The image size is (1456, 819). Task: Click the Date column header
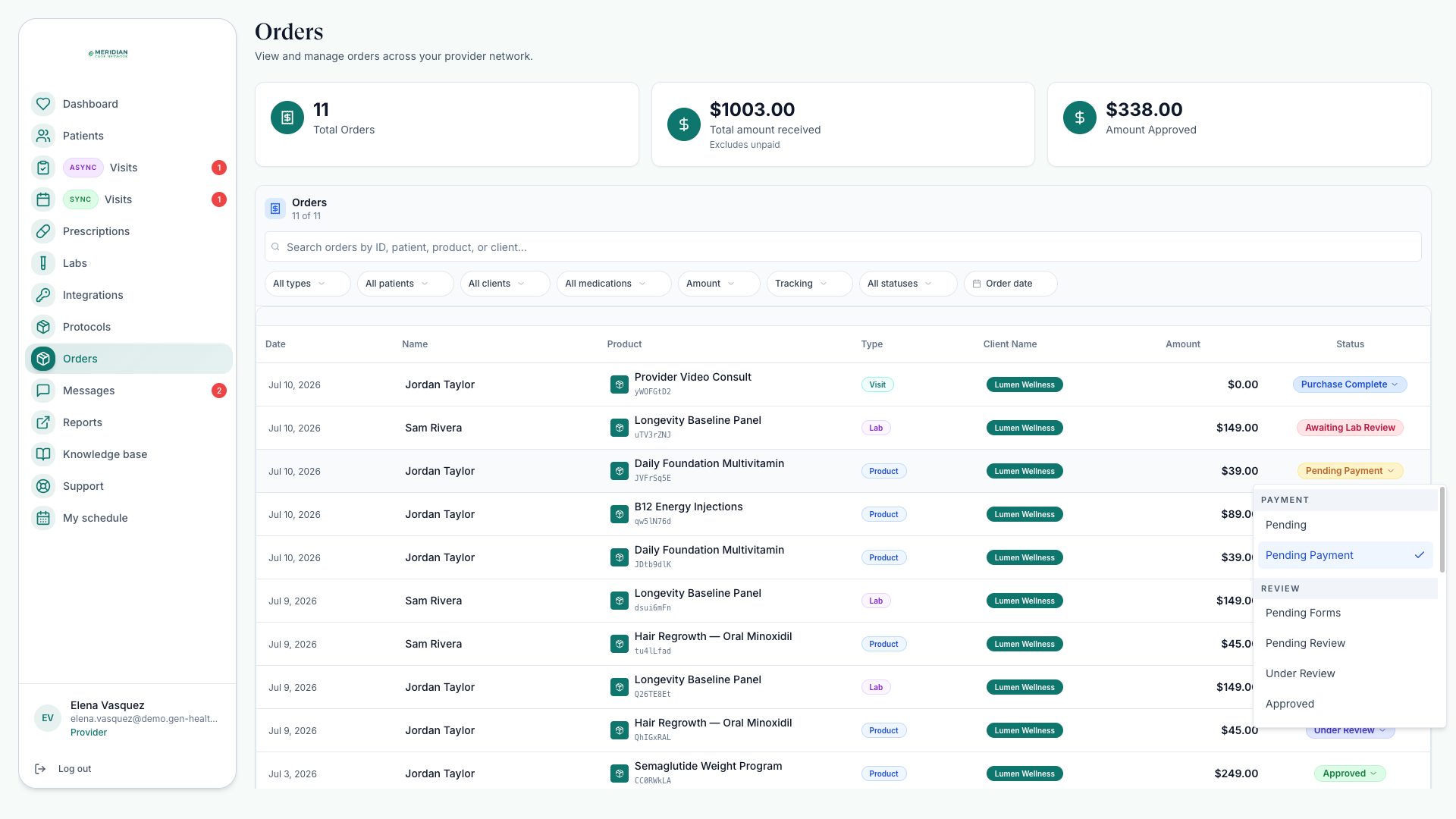275,344
